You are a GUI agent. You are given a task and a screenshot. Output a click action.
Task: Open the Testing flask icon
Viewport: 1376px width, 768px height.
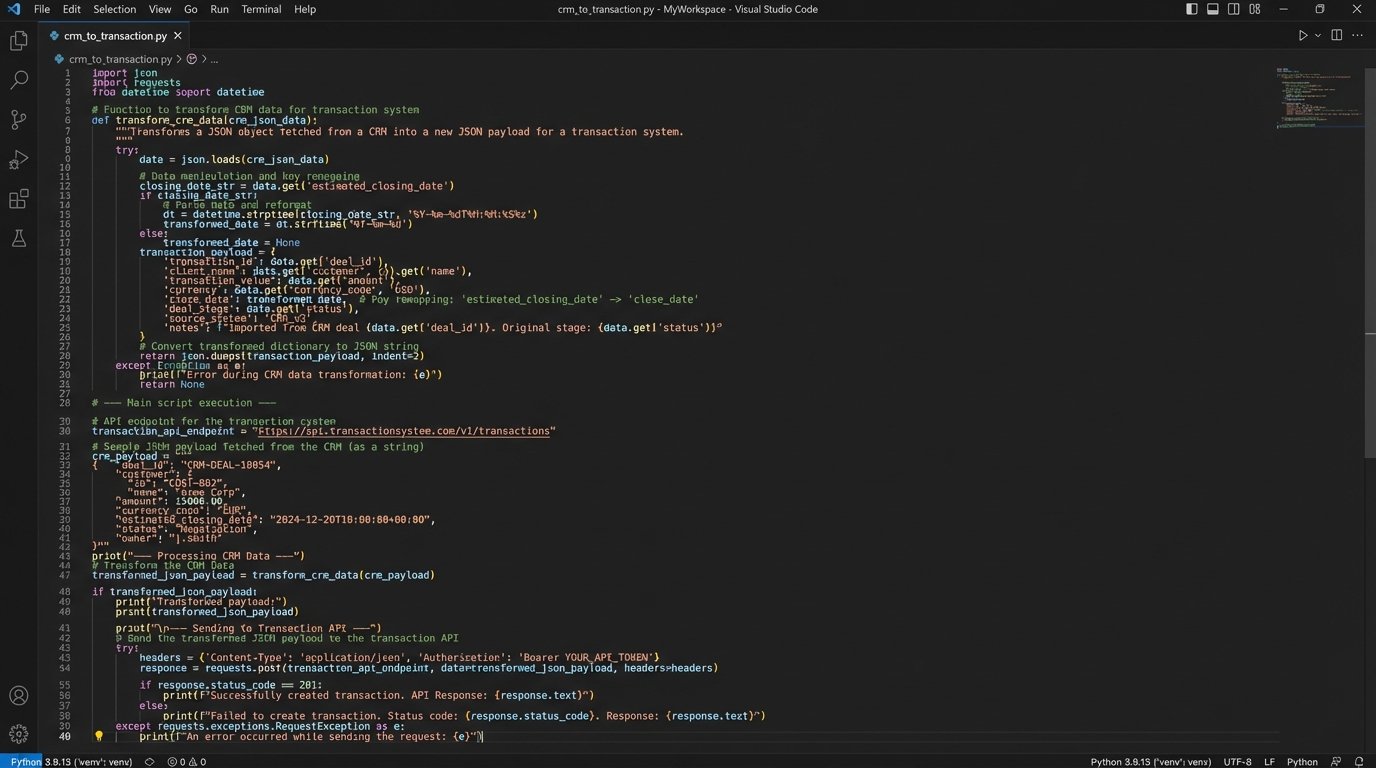click(18, 238)
